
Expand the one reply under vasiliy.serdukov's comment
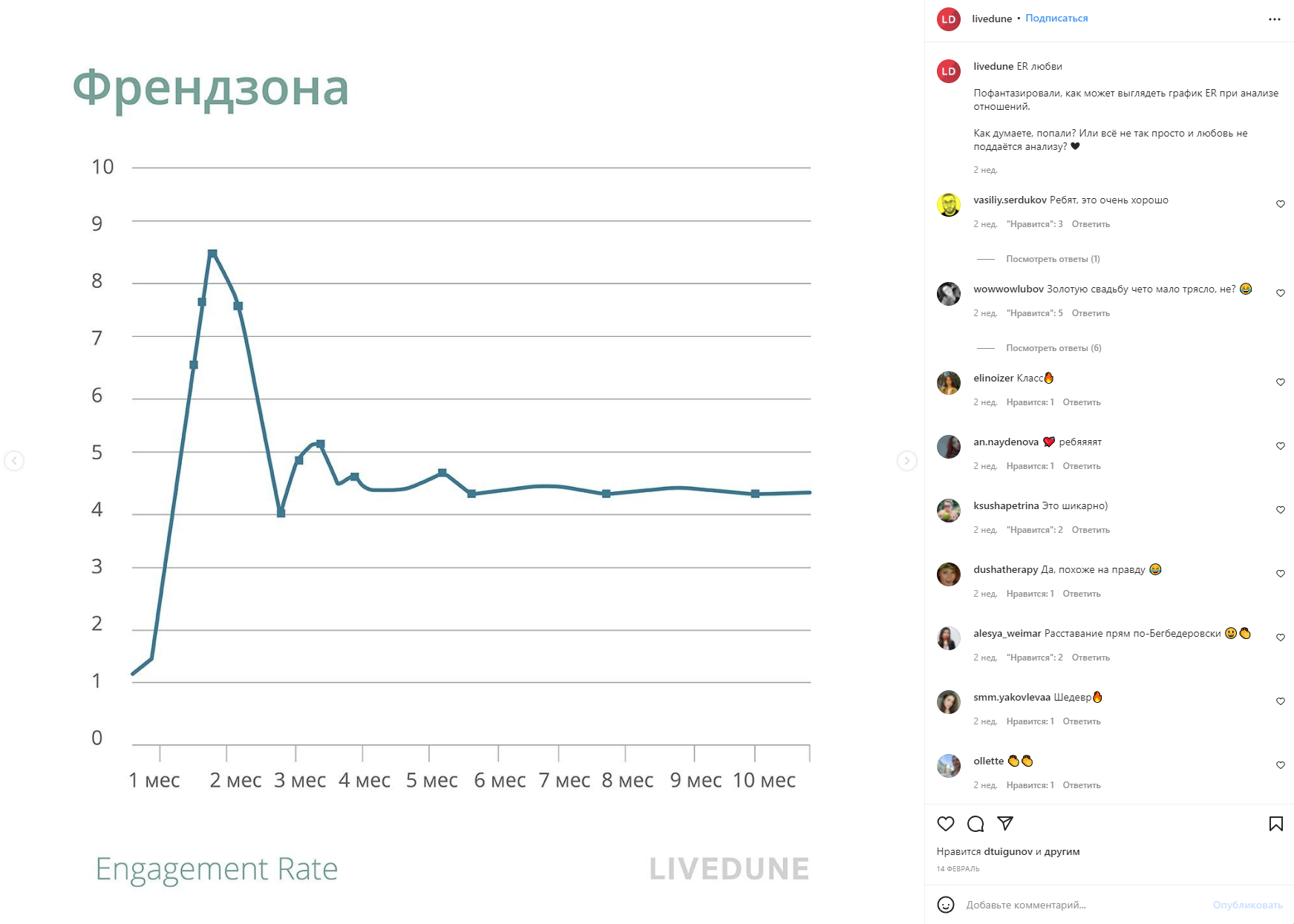coord(1053,259)
